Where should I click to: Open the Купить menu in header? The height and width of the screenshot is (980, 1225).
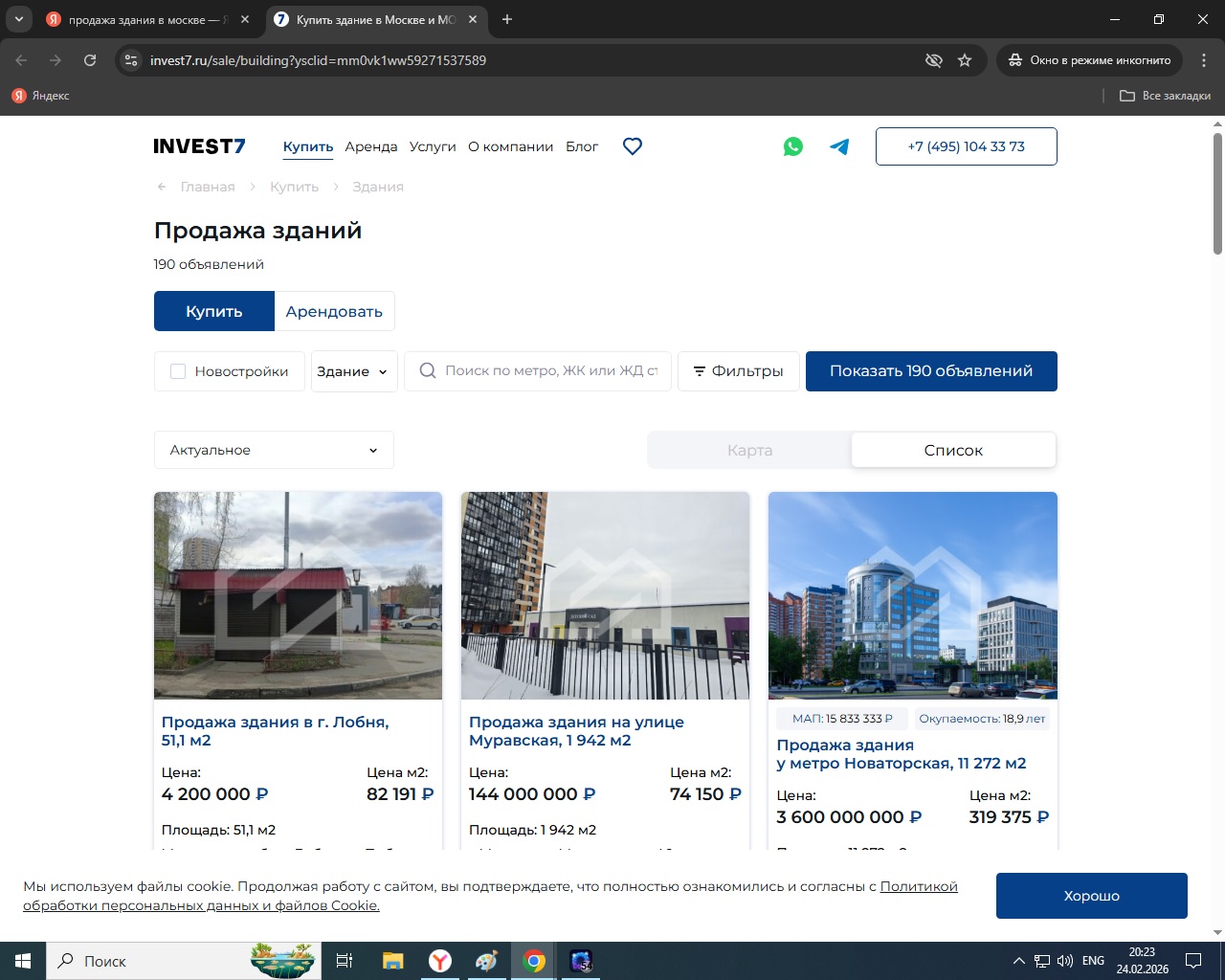tap(308, 146)
